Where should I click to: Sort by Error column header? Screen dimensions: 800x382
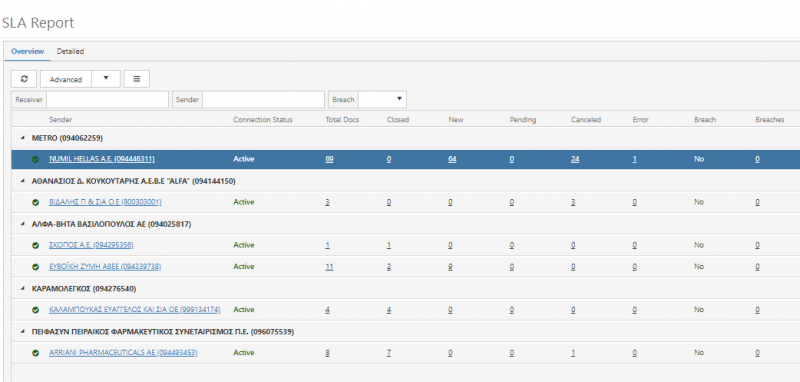(640, 120)
